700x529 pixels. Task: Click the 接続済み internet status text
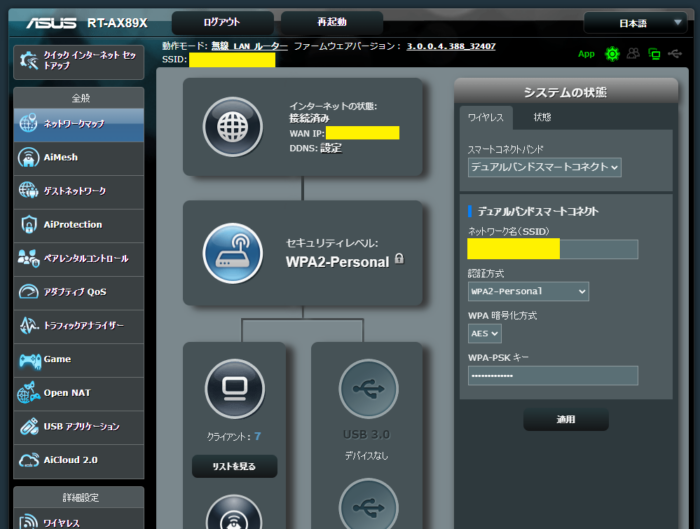[309, 118]
